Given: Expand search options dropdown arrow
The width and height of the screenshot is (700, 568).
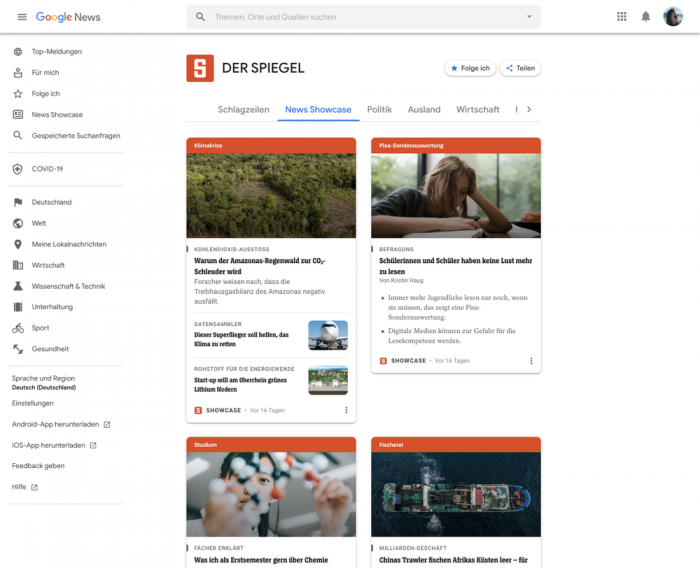Looking at the screenshot, I should click(529, 17).
